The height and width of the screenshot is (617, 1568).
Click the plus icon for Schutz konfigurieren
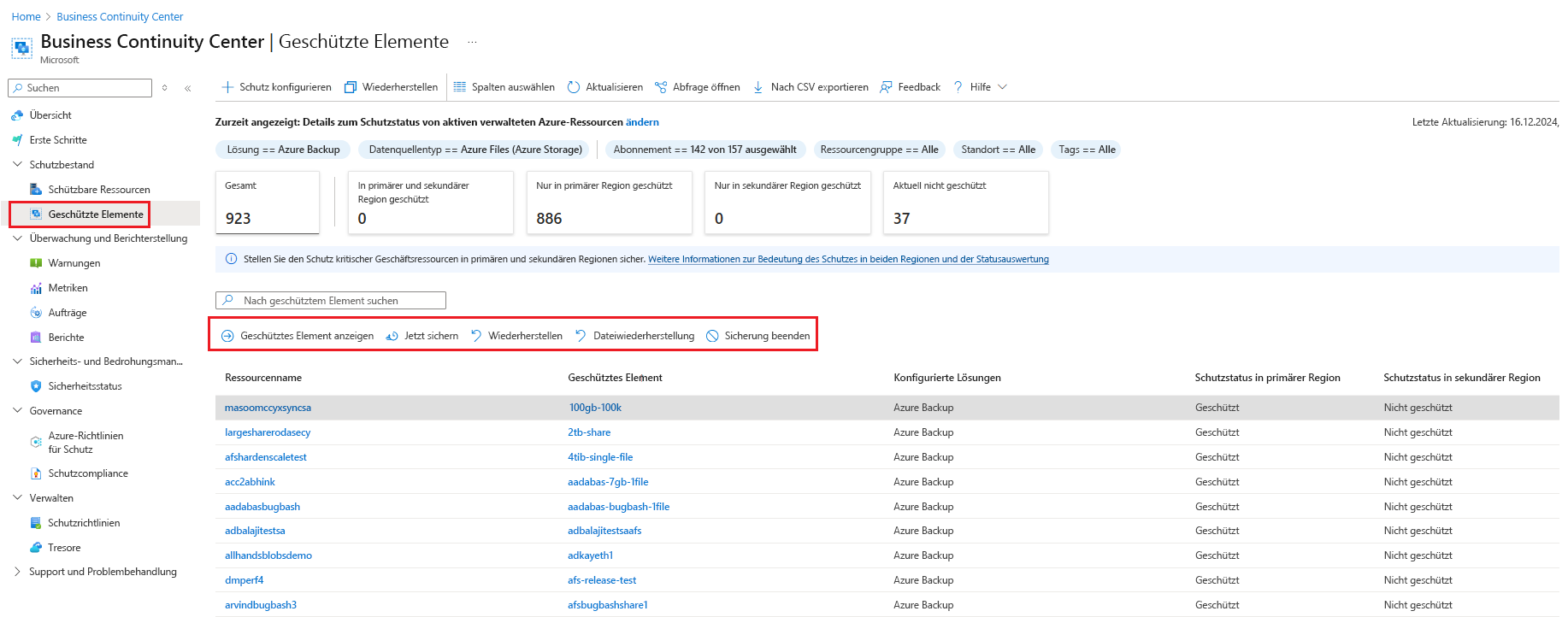point(227,87)
